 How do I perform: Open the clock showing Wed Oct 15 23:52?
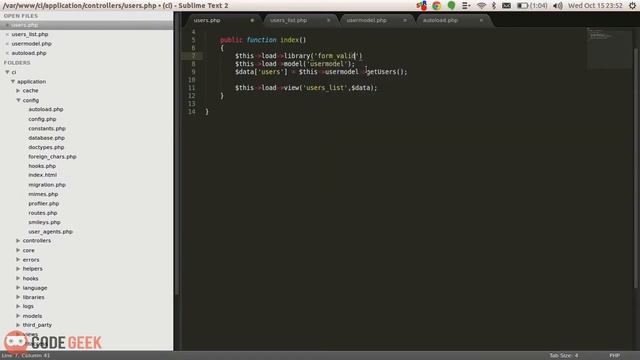595,5
